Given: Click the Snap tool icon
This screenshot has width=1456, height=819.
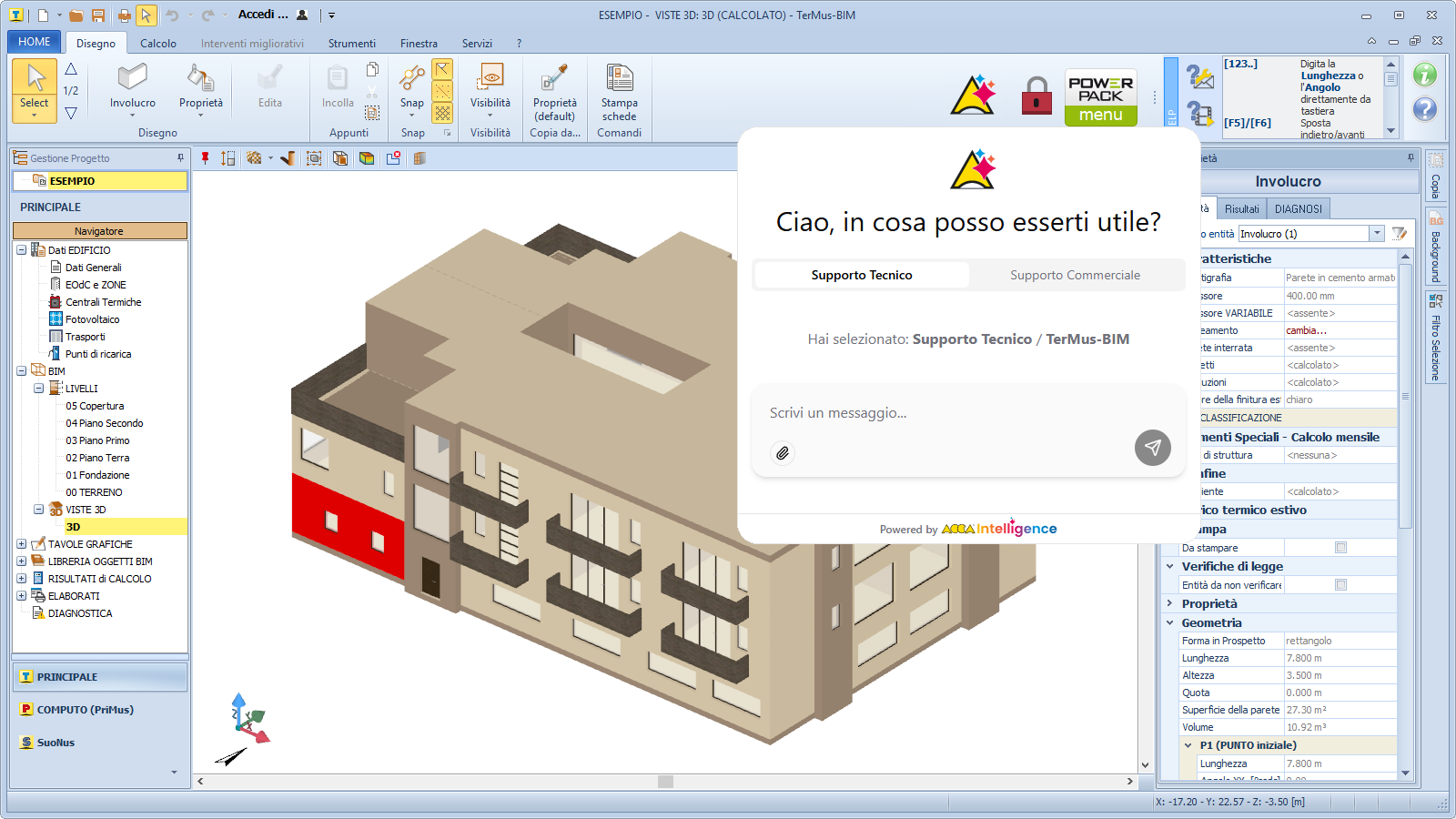Looking at the screenshot, I should point(411,79).
